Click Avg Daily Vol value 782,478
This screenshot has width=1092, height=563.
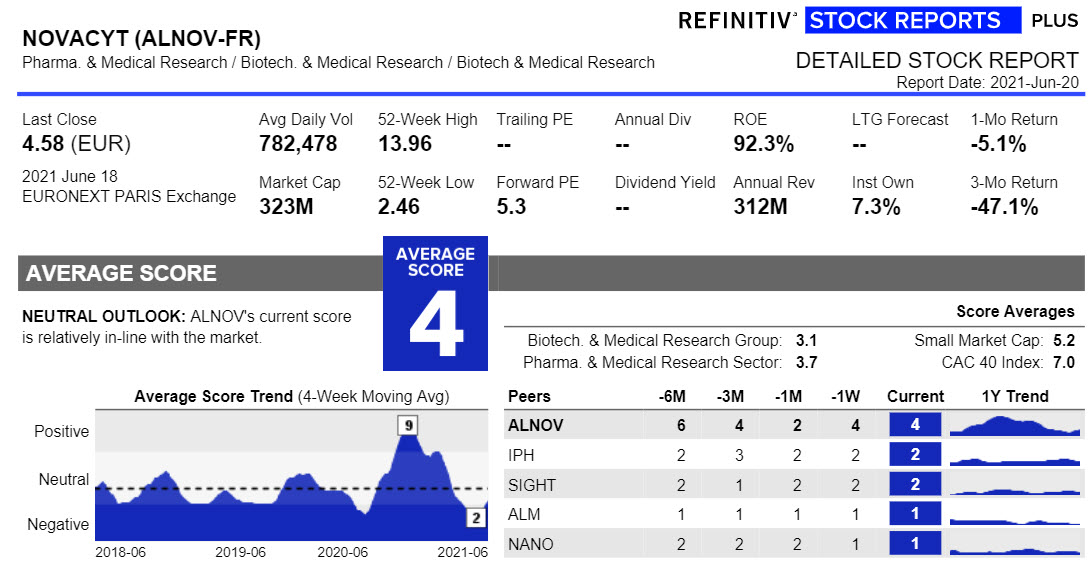tap(298, 144)
